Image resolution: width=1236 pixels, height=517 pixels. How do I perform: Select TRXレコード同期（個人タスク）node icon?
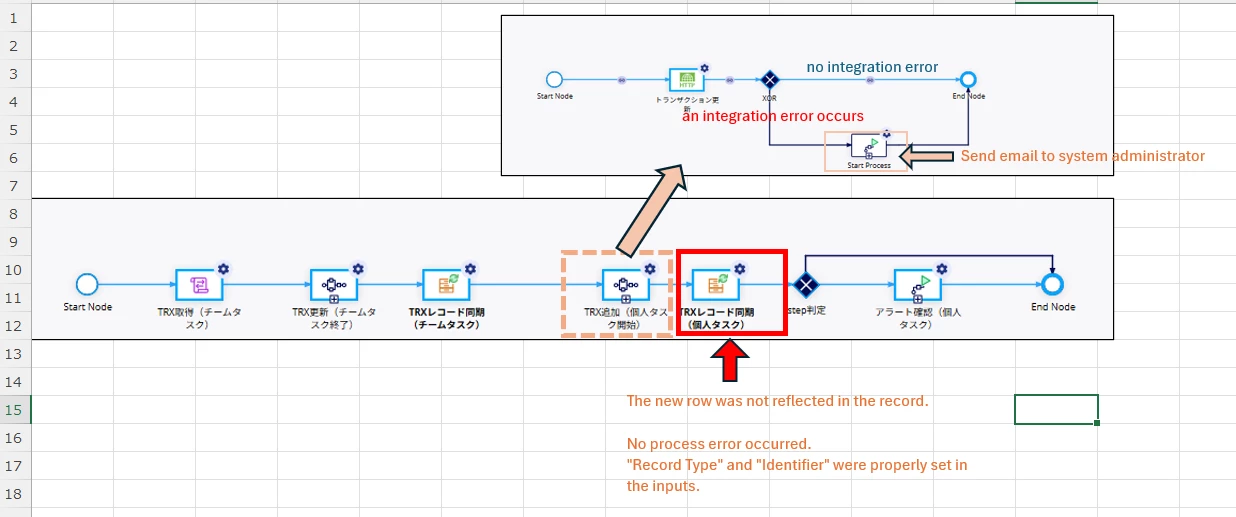click(x=715, y=285)
